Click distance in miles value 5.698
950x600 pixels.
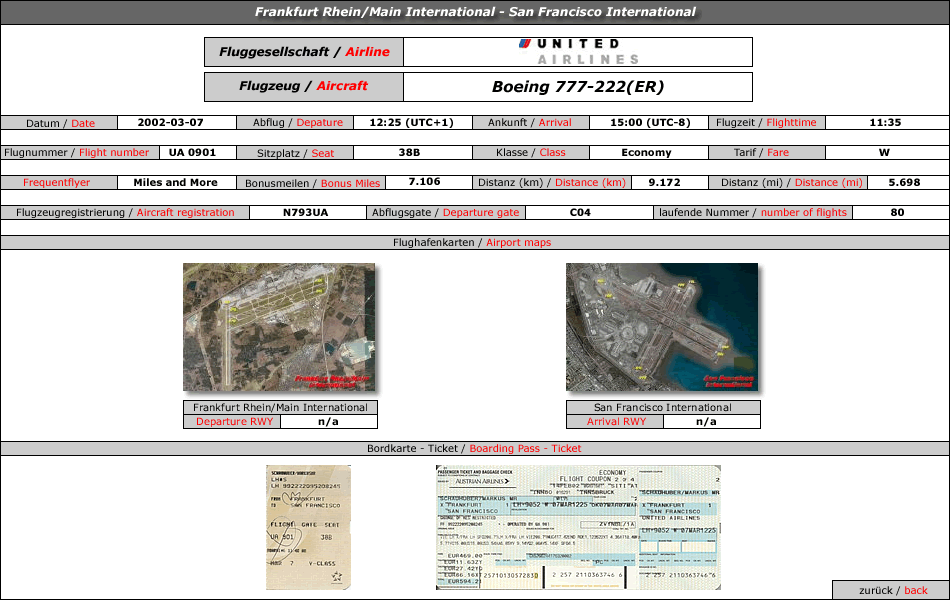coord(904,182)
